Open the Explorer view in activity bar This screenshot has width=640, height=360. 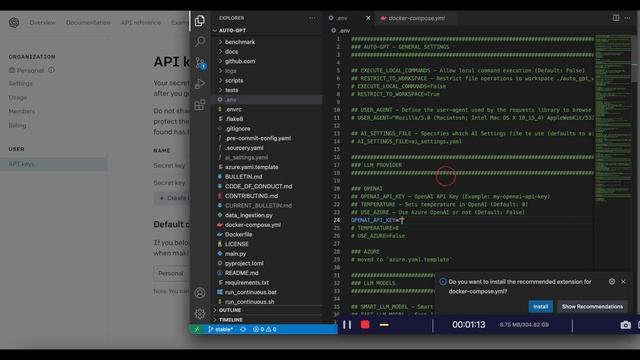200,20
